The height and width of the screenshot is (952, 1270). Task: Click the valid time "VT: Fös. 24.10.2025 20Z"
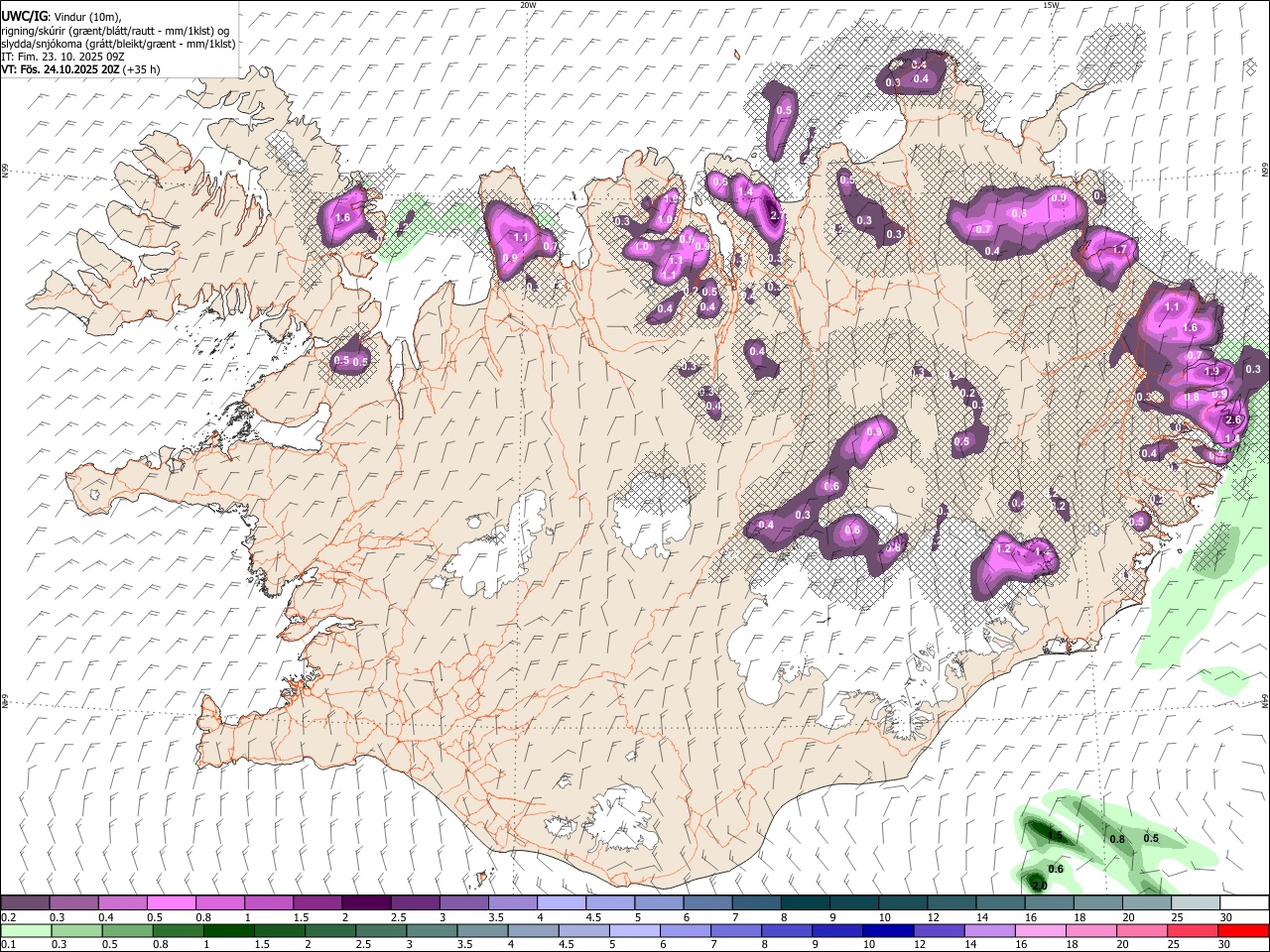point(61,69)
